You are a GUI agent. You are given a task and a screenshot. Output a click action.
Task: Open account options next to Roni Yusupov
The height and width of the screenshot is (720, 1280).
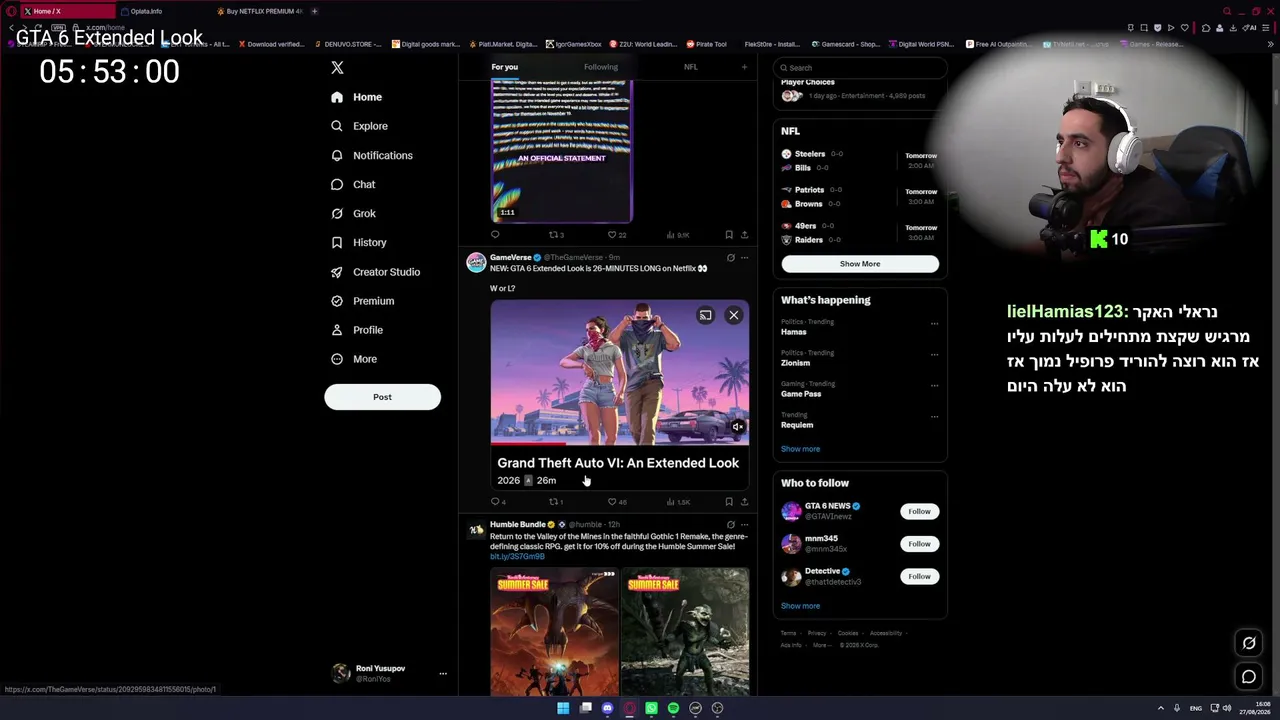click(443, 673)
